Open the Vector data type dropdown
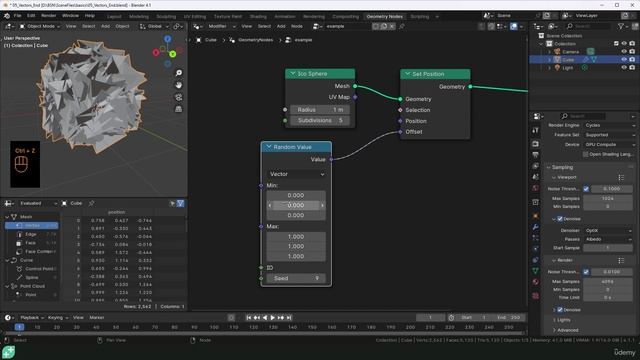This screenshot has height=360, width=640. coord(296,174)
